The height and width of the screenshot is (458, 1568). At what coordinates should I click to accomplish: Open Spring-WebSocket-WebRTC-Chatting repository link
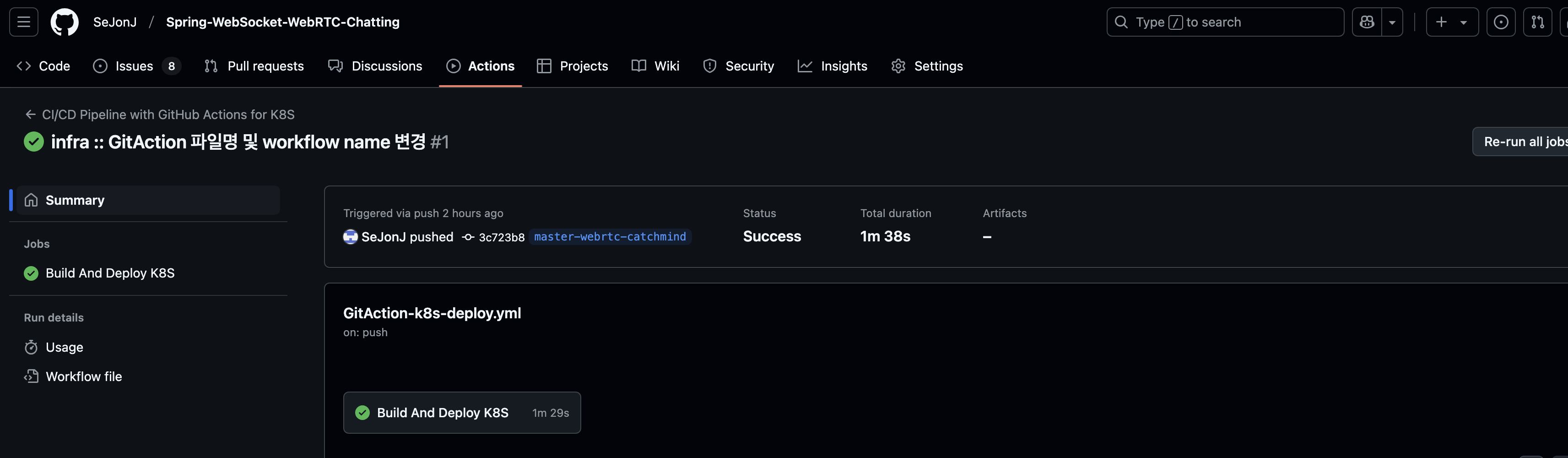click(283, 22)
